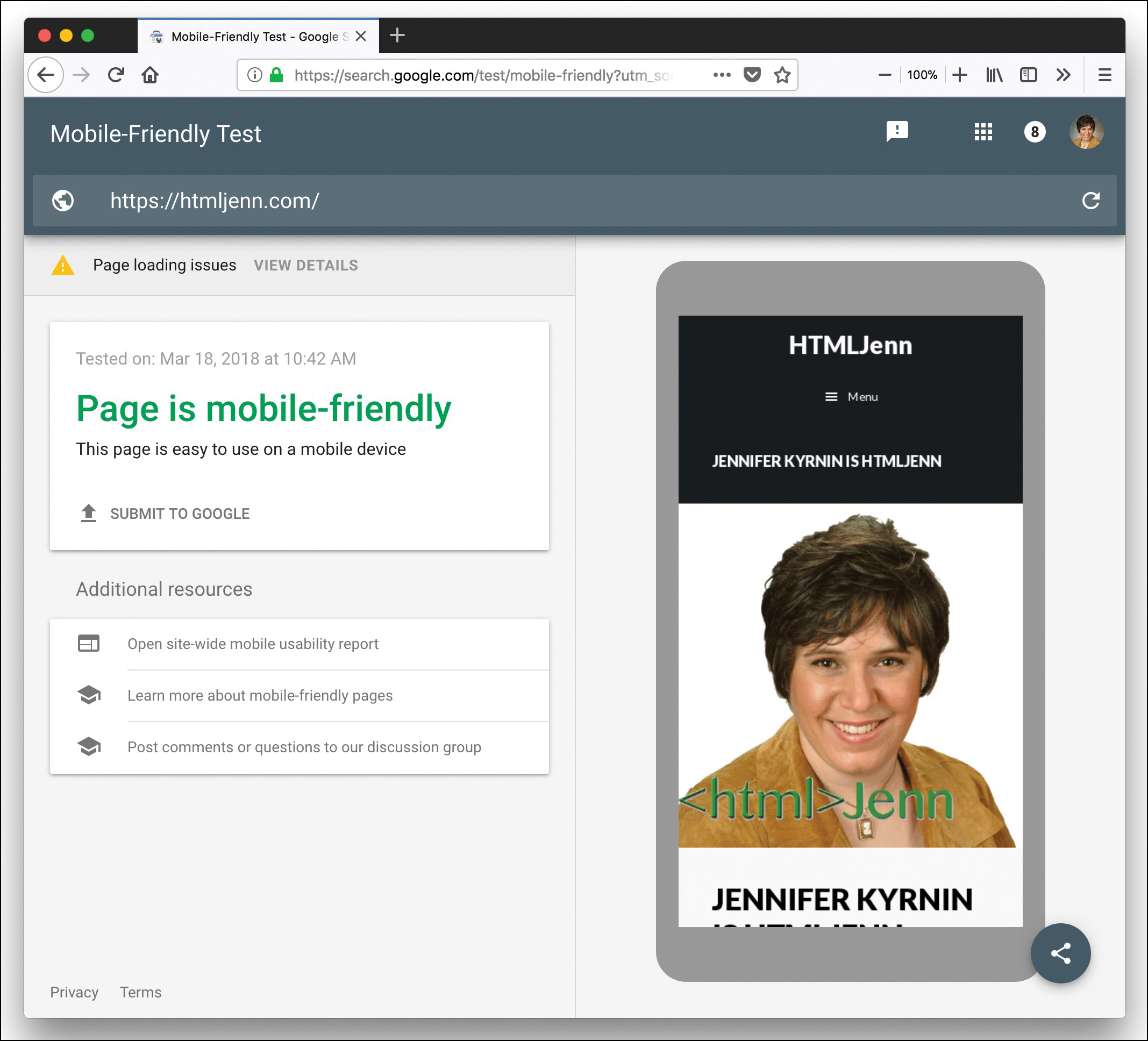Image resolution: width=1148 pixels, height=1041 pixels.
Task: Click the zoom-in plus control
Action: 959,74
